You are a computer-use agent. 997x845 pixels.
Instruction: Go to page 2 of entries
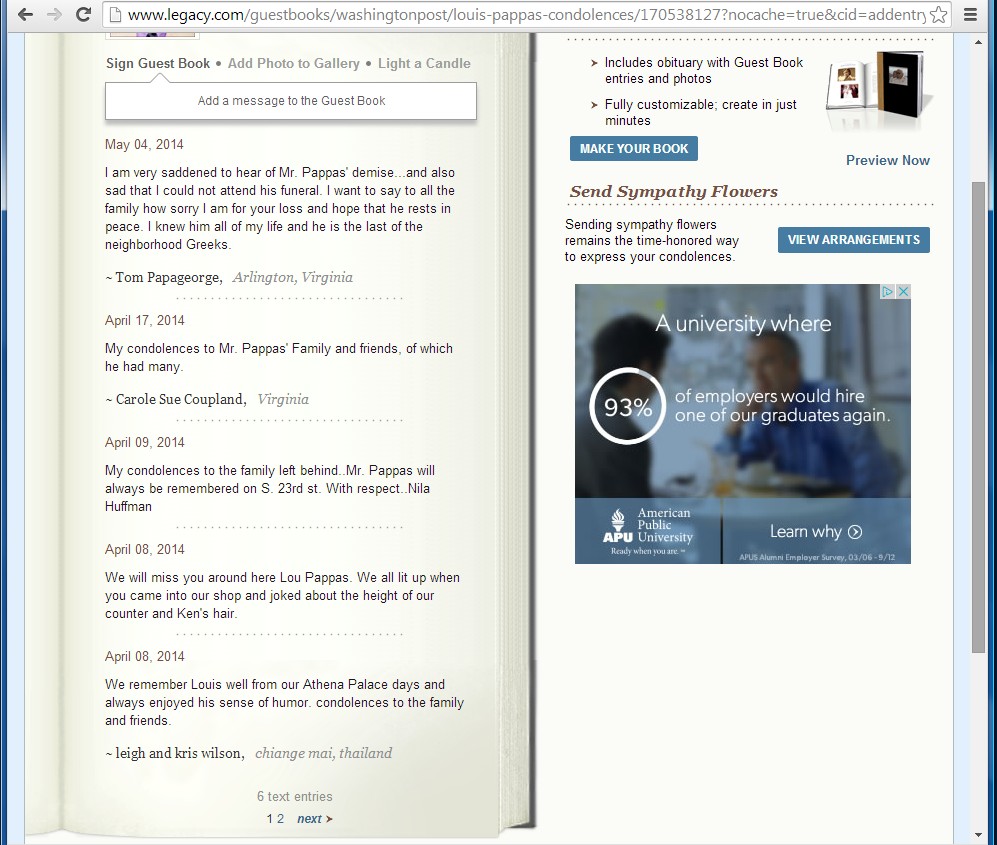coord(281,819)
